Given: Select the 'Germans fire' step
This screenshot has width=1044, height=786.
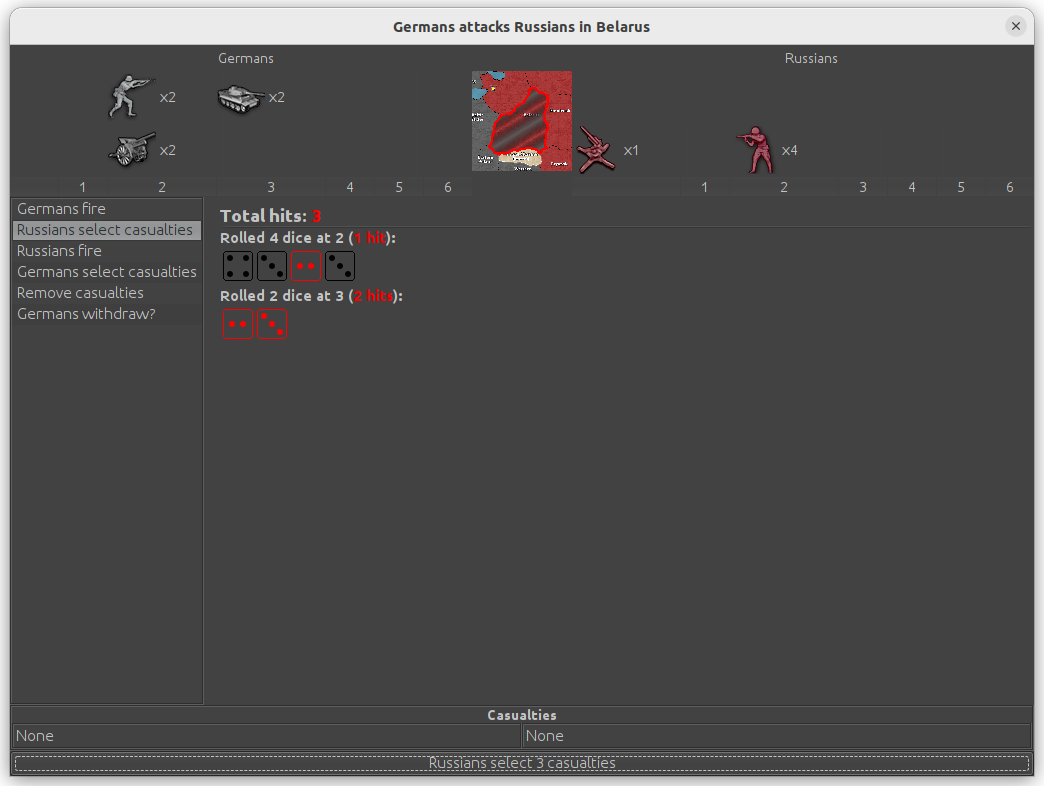Looking at the screenshot, I should (61, 209).
